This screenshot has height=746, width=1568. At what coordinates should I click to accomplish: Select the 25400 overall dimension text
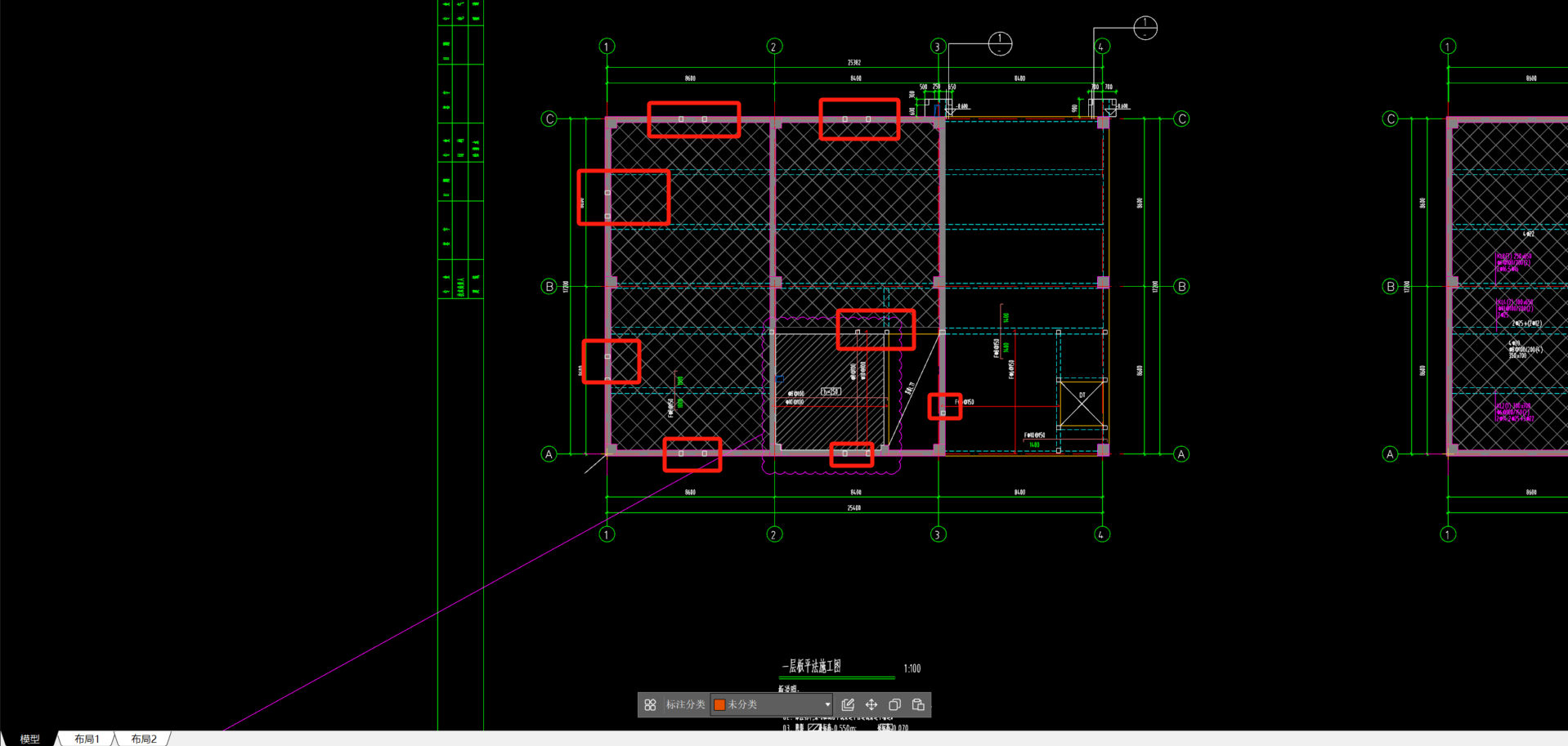tap(854, 508)
